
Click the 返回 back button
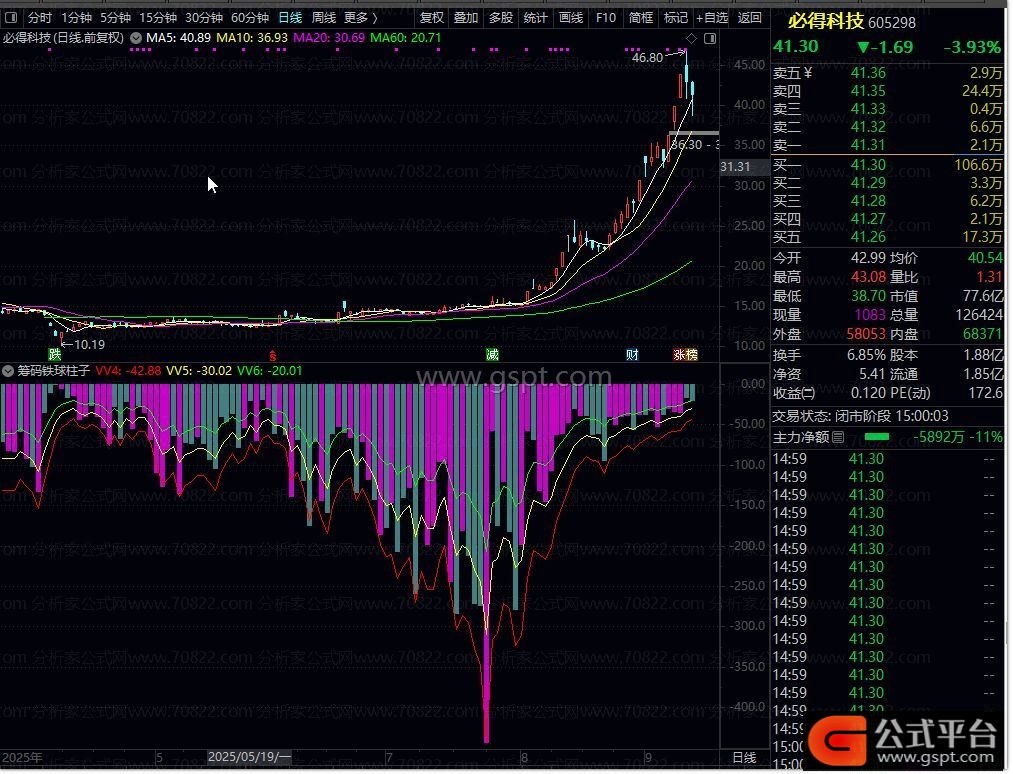coord(749,18)
